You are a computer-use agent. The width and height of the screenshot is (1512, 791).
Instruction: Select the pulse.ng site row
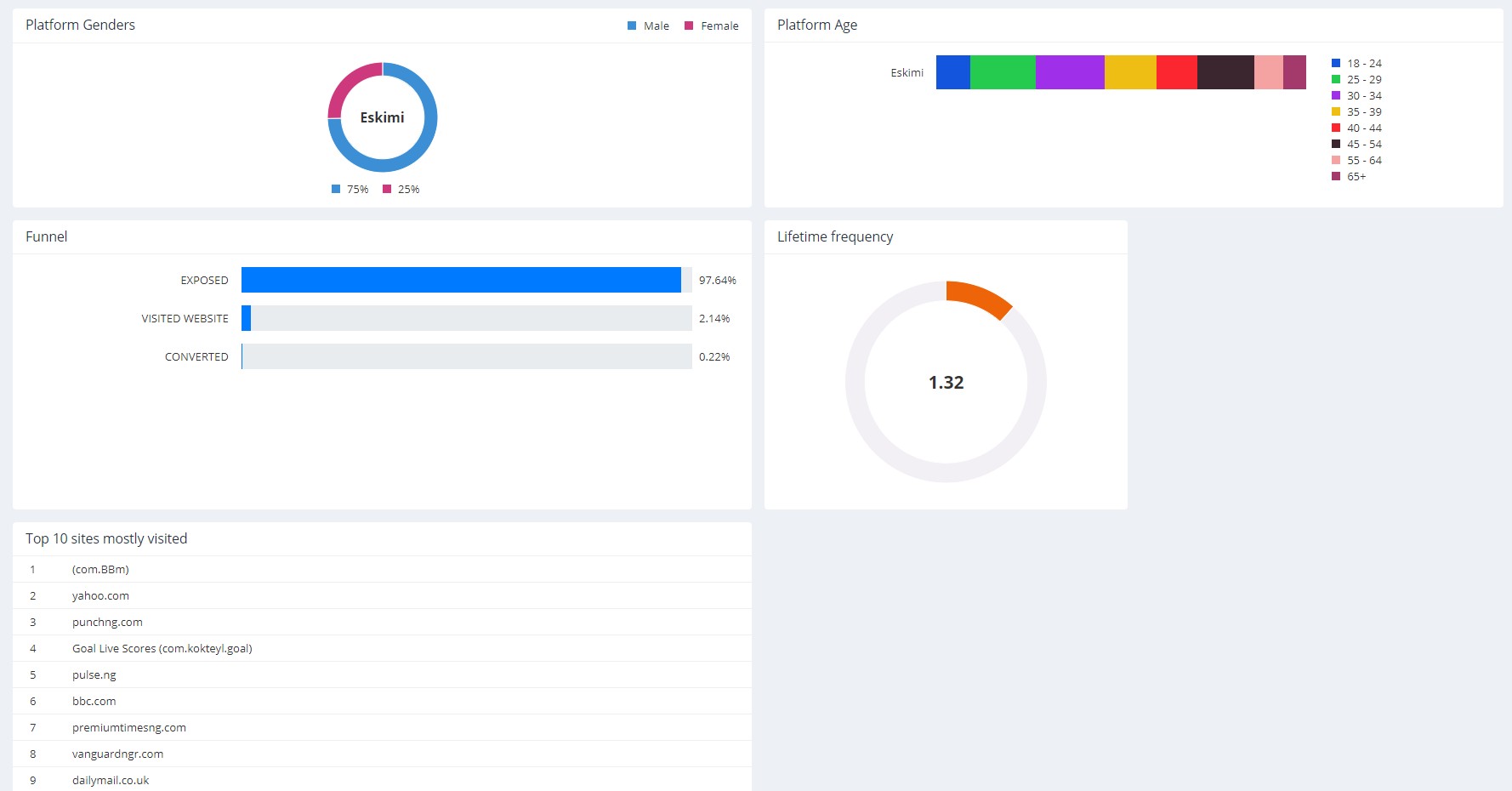tap(382, 674)
